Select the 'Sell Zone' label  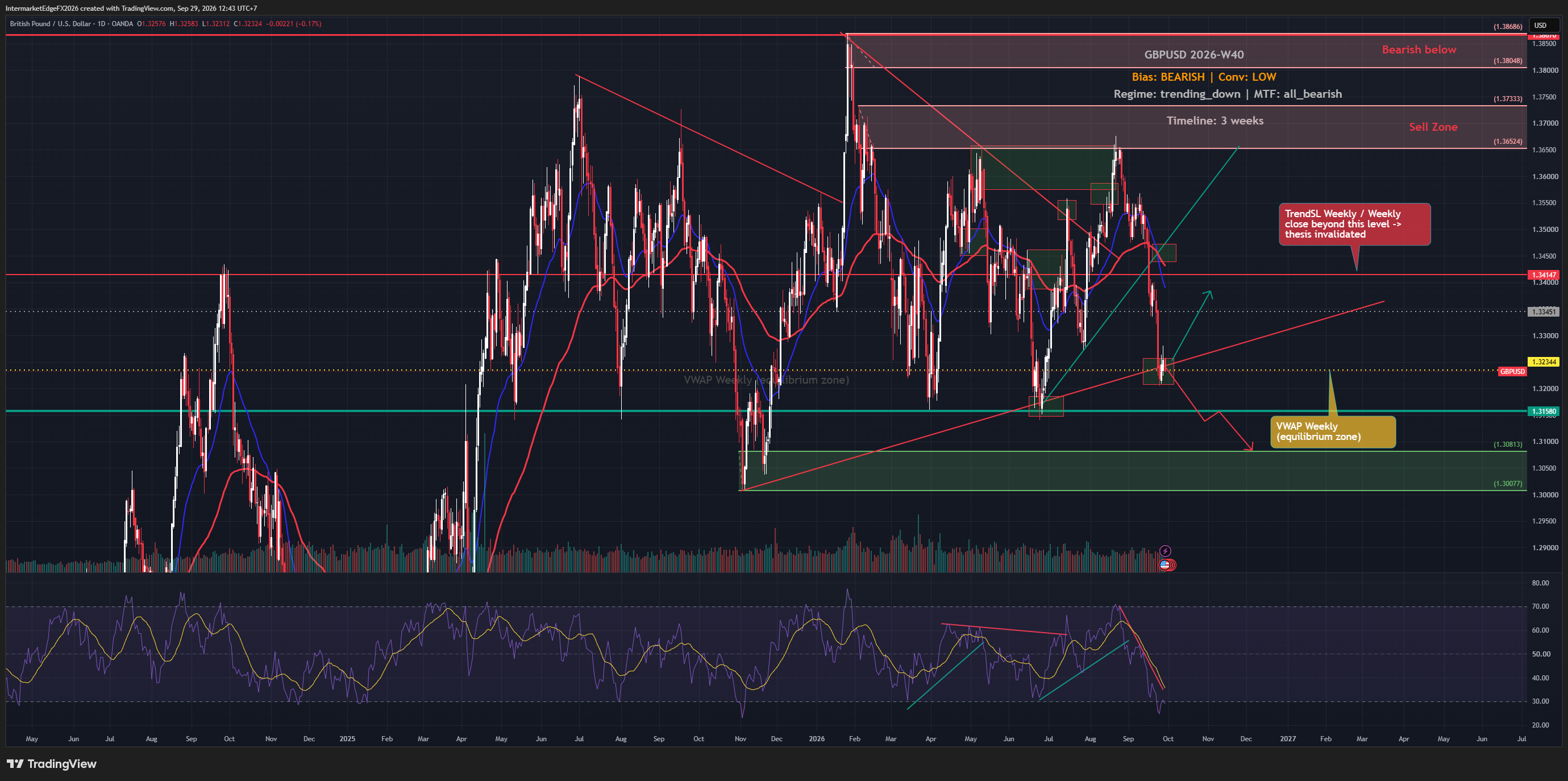click(x=1433, y=127)
